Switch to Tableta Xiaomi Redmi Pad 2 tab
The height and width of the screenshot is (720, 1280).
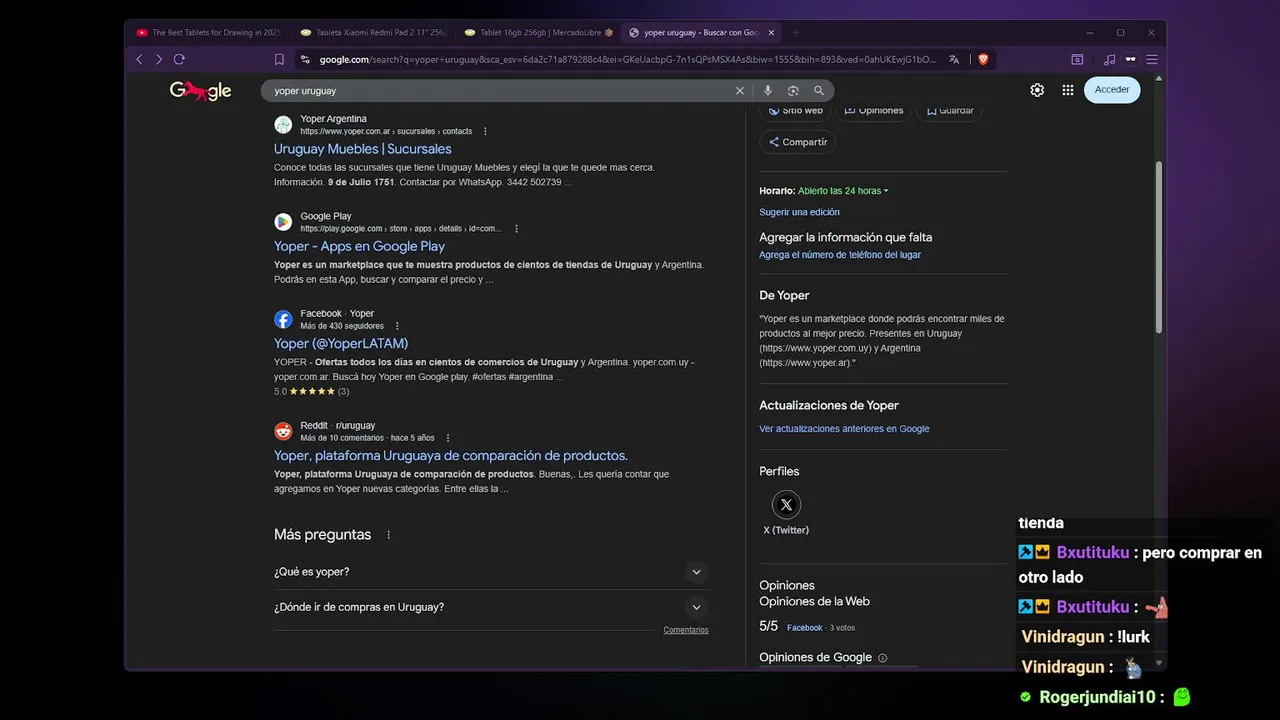click(374, 32)
